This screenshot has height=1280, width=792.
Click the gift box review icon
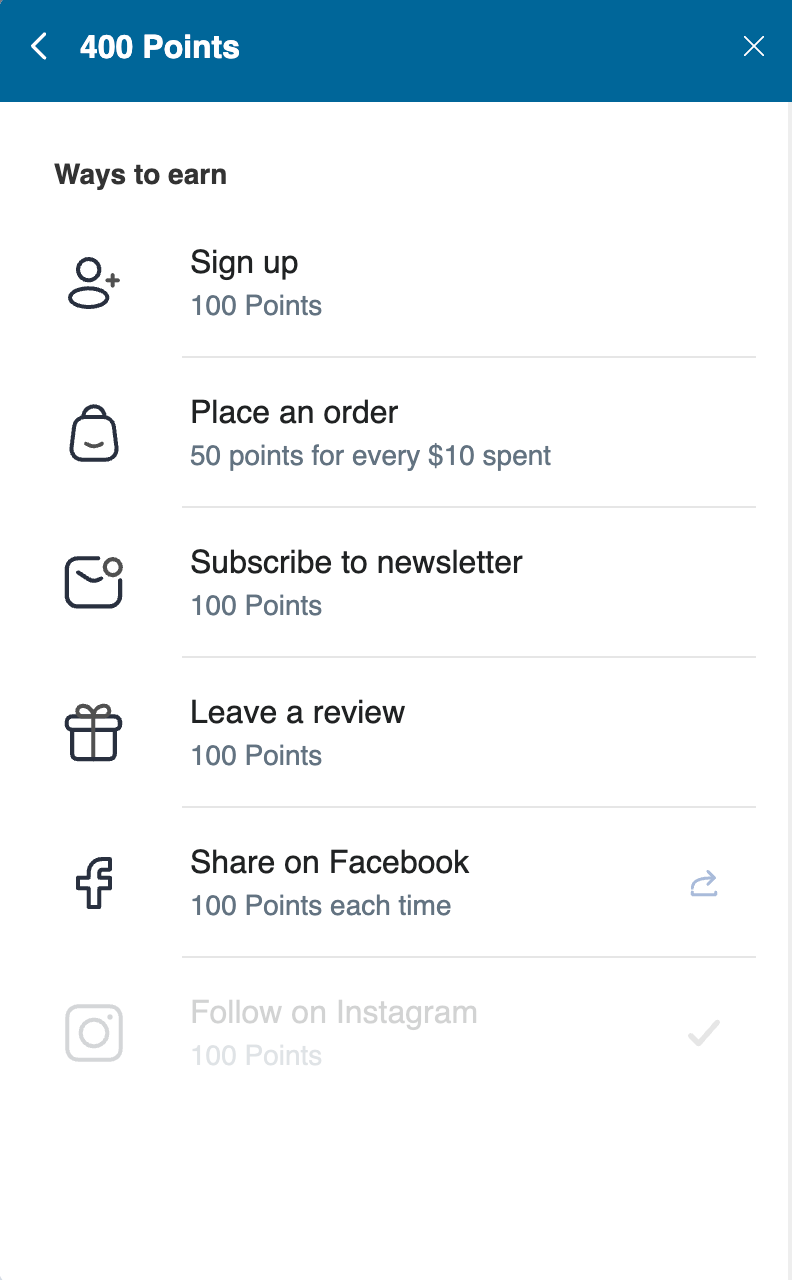[x=94, y=733]
